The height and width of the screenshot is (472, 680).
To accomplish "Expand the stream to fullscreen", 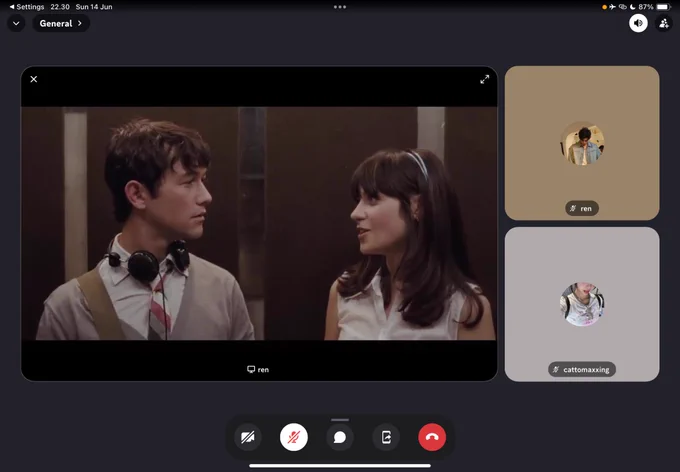I will tap(484, 79).
